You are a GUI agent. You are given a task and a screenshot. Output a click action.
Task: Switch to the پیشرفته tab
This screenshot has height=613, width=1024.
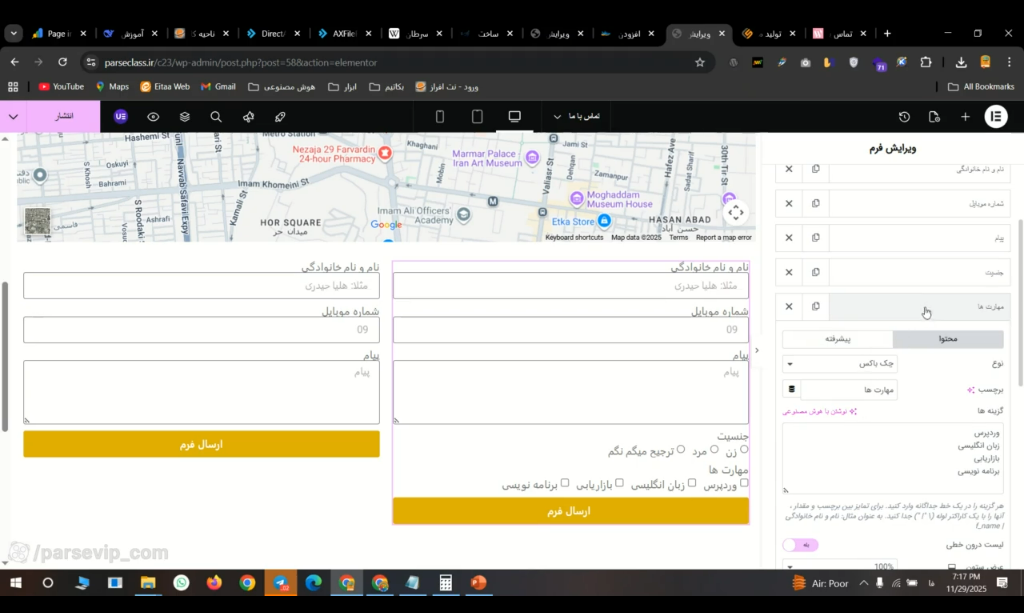point(838,339)
